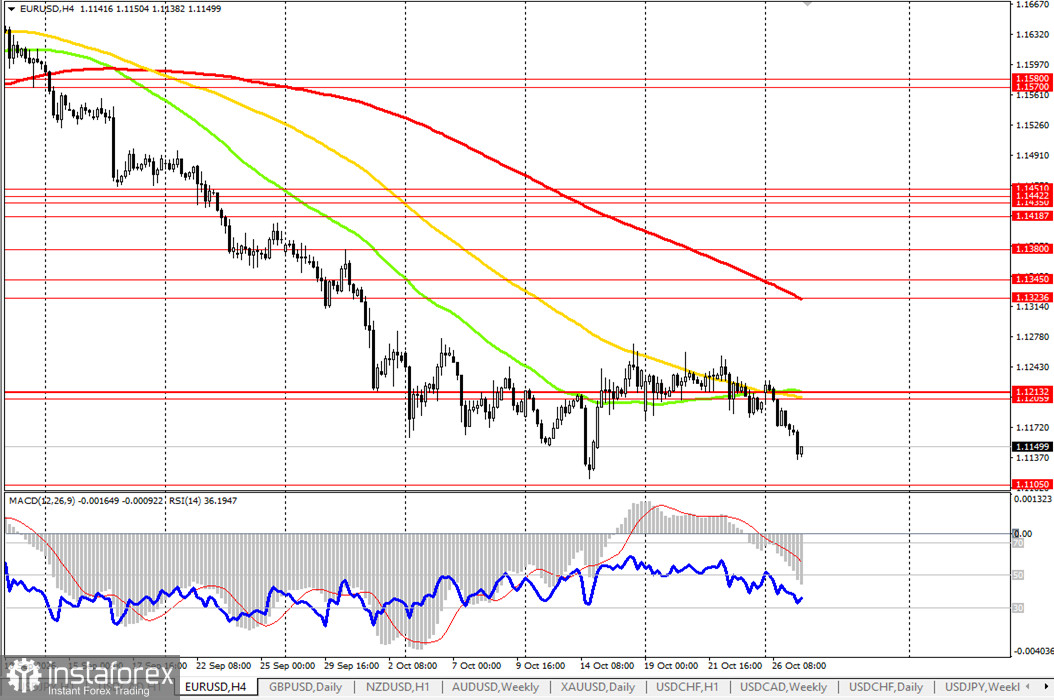The image size is (1054, 700).
Task: Open the USDCAD,Weekly chart tab
Action: [783, 687]
